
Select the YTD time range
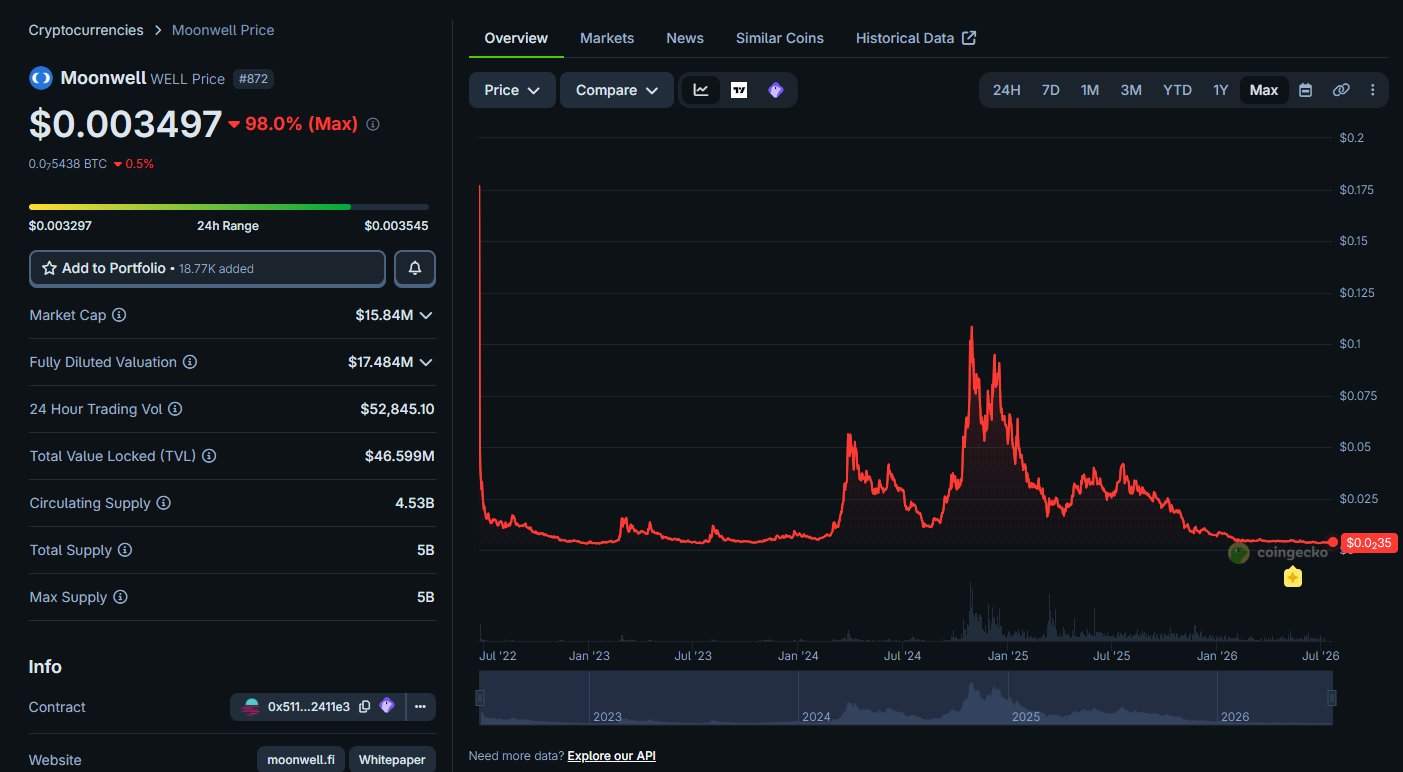(x=1177, y=90)
